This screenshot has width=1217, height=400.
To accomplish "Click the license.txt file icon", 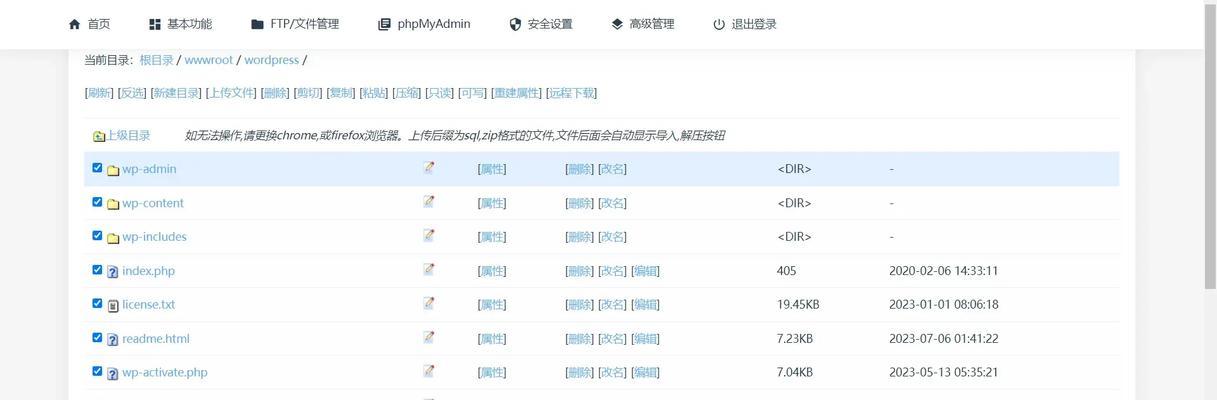I will 113,306.
